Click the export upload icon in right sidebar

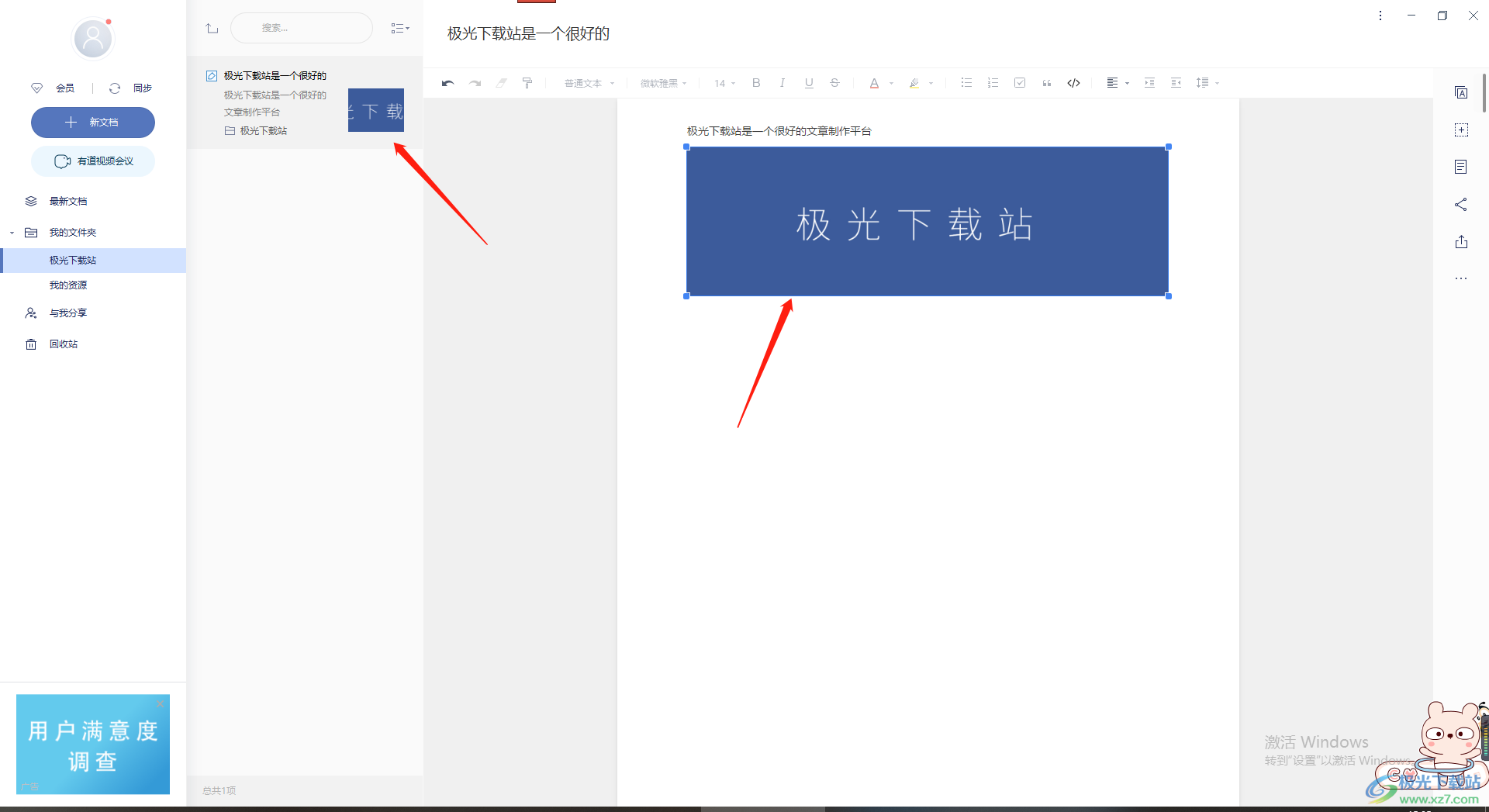(x=1461, y=241)
